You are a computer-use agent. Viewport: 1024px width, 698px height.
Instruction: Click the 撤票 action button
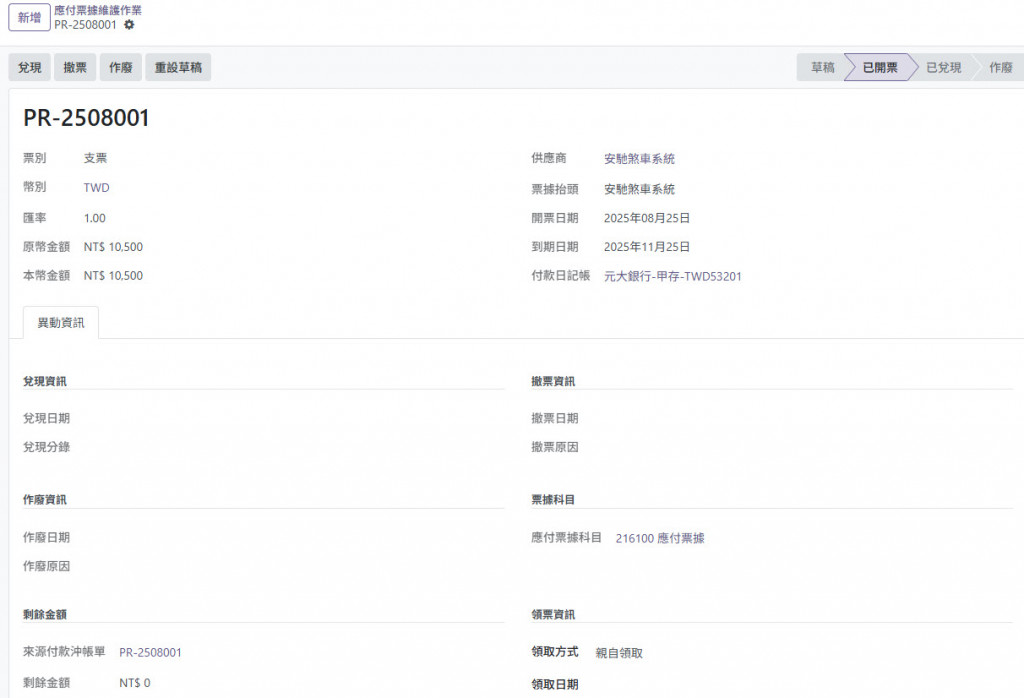point(75,67)
